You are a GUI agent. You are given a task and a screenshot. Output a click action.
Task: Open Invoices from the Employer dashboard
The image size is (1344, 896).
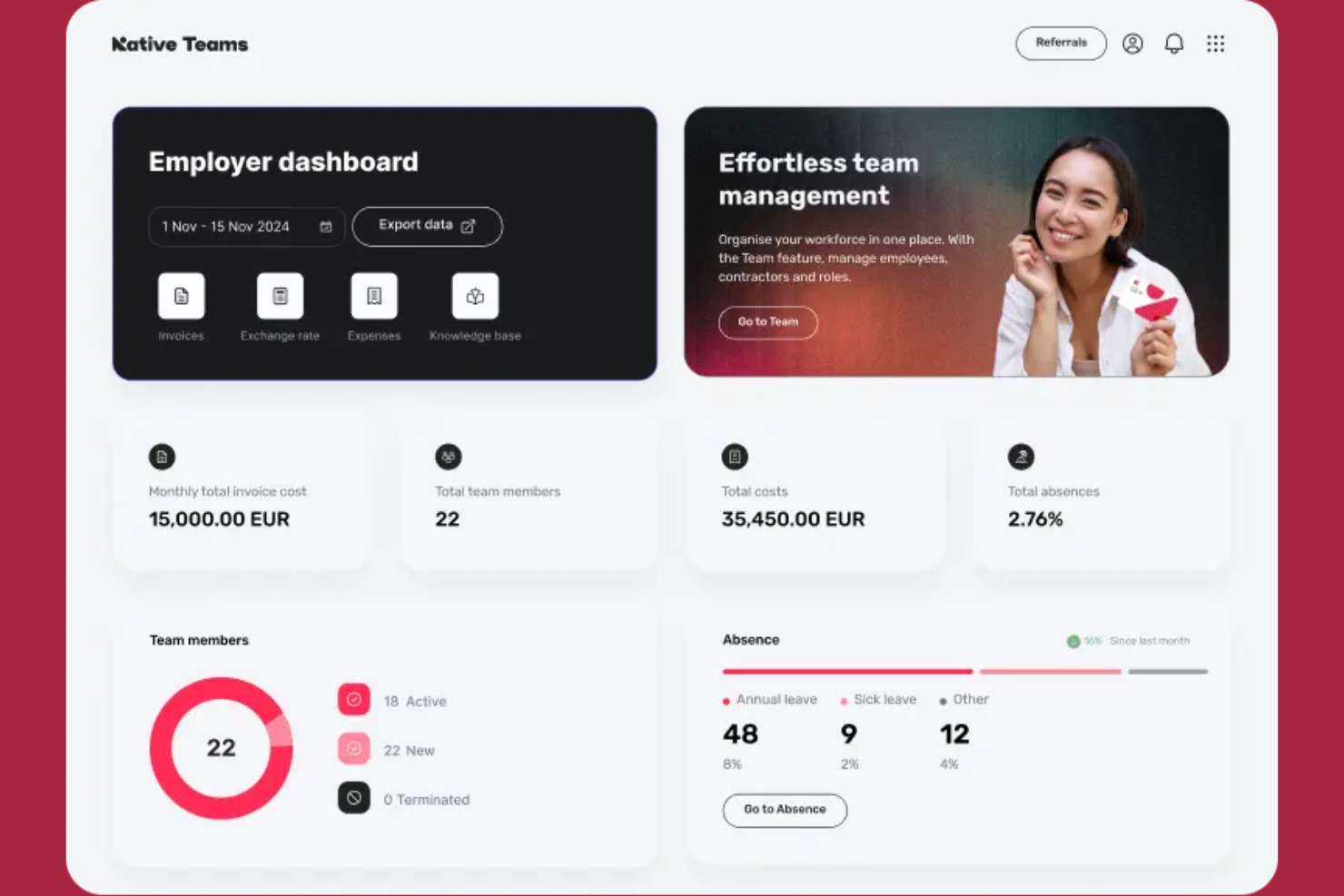pyautogui.click(x=181, y=296)
